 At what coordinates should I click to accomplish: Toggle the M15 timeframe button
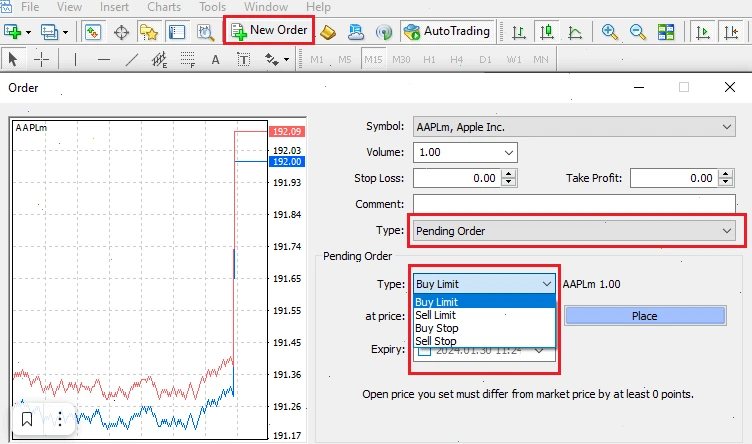(x=373, y=59)
